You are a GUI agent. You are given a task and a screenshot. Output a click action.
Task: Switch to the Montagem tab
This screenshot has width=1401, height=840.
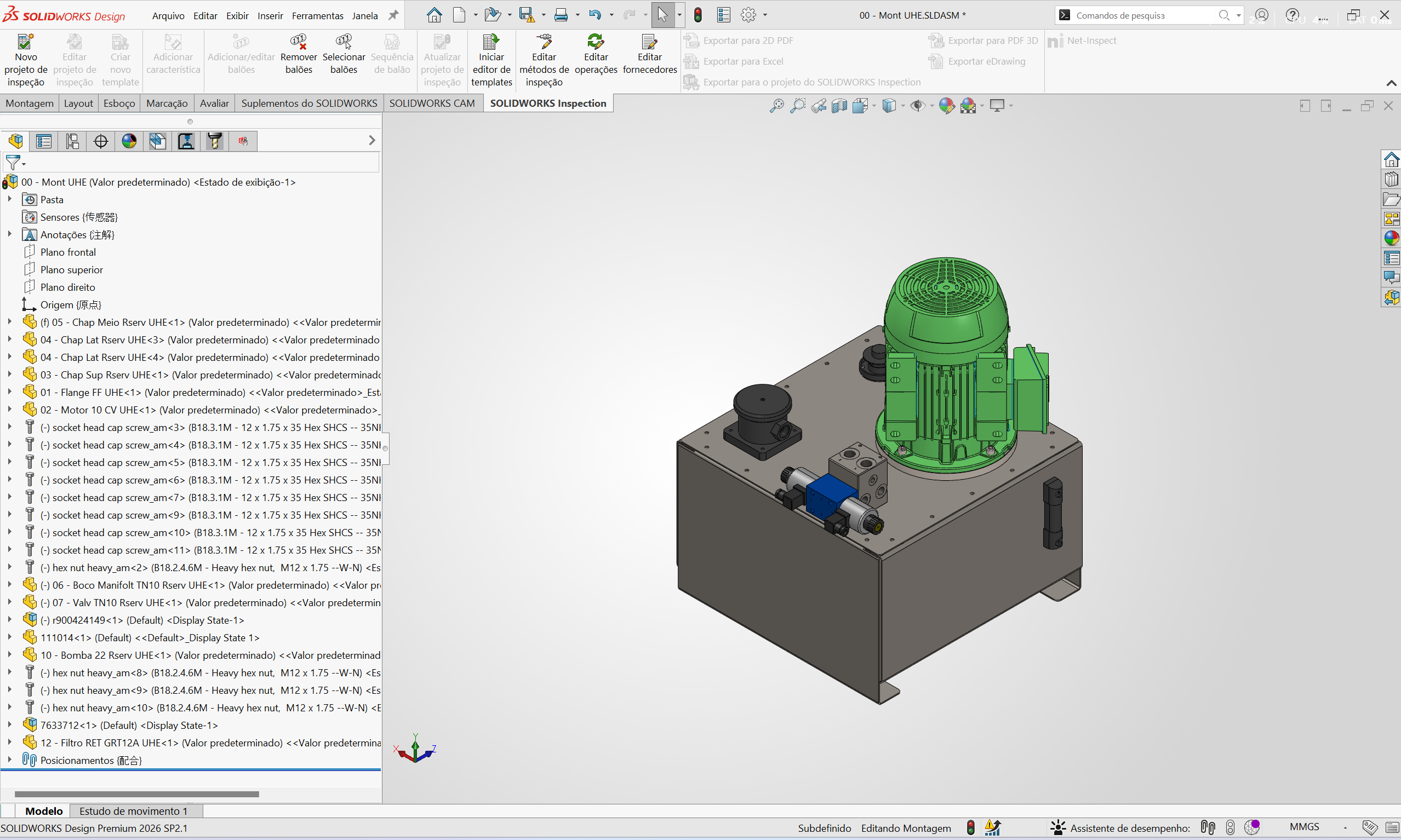click(30, 103)
